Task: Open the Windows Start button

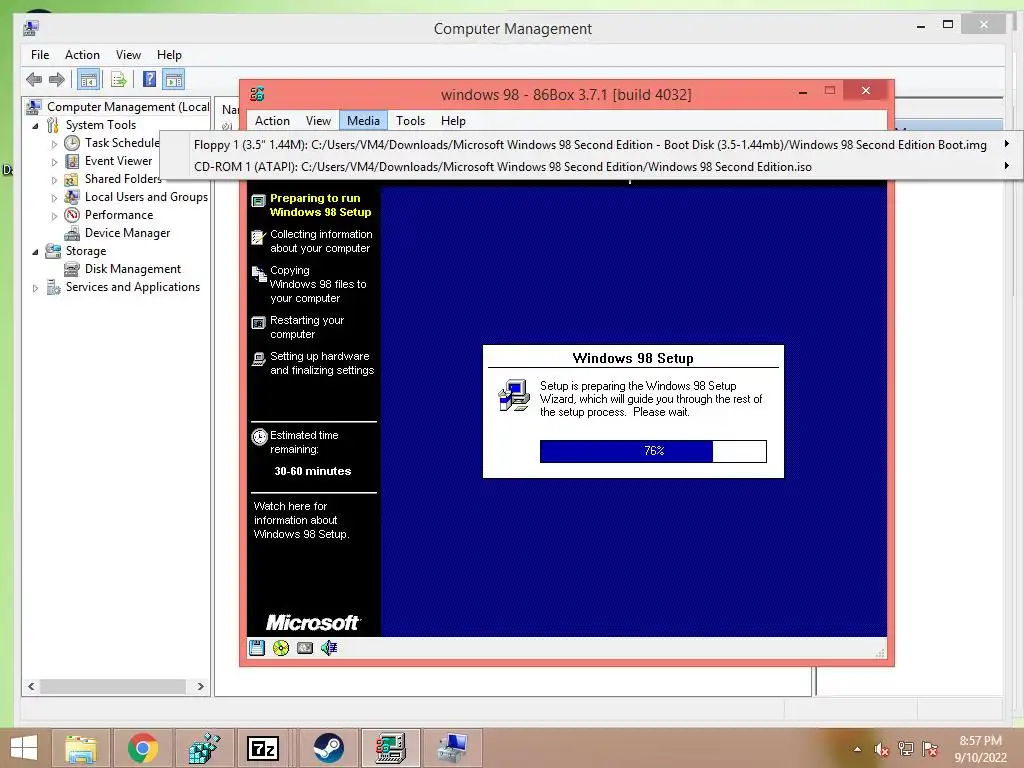Action: (24, 748)
